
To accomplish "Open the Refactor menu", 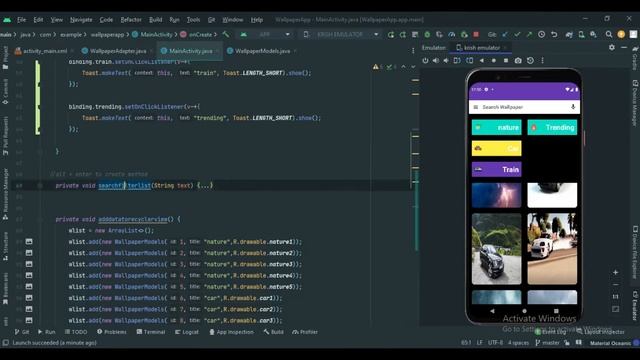I will 131,20.
